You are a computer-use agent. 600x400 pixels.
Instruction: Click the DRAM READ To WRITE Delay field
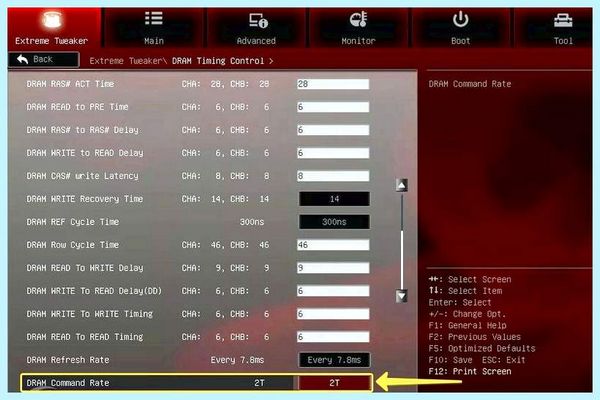(333, 268)
